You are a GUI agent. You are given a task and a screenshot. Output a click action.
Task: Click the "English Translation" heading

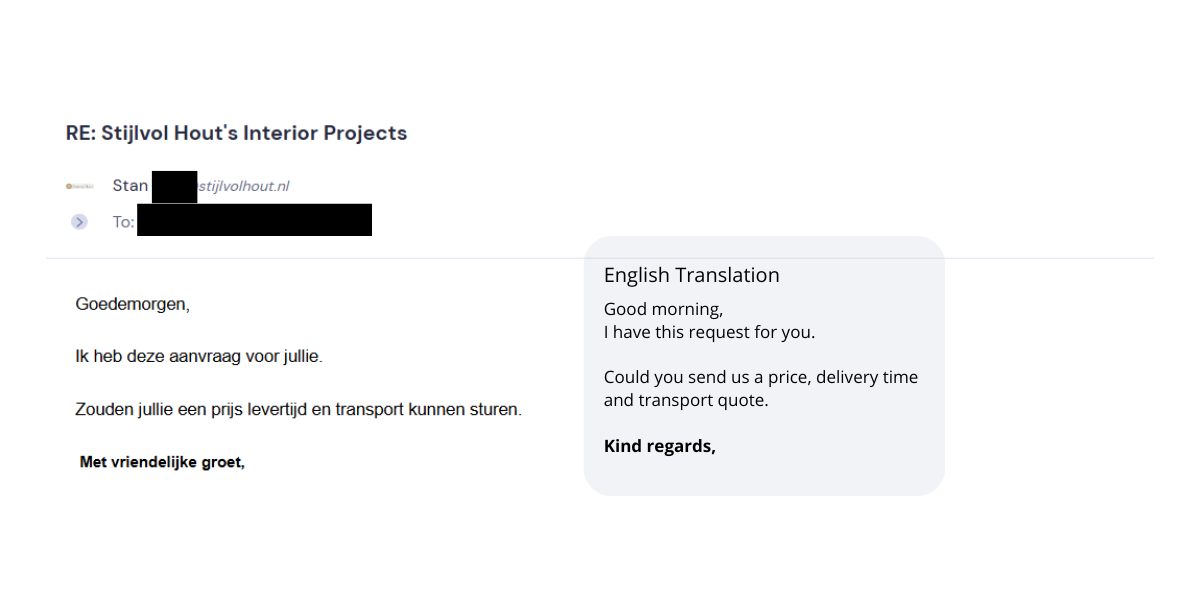(x=691, y=275)
